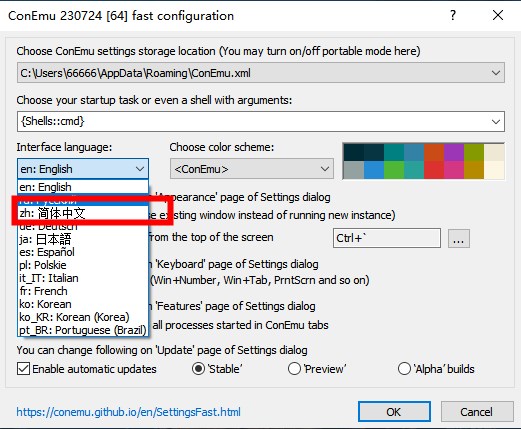Screen dimensions: 521x429
Task: Choose ja: 日本語 in the language list
Action: [x=83, y=239]
